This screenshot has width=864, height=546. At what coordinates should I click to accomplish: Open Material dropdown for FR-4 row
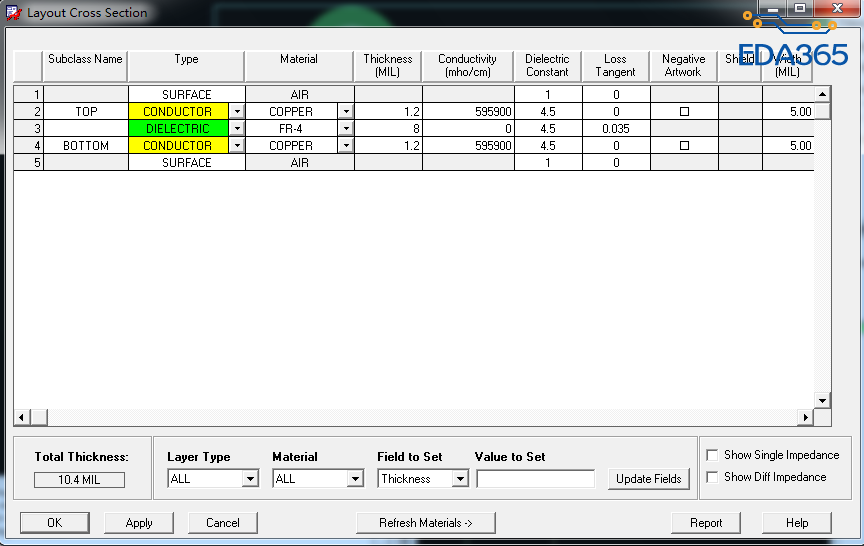click(x=346, y=129)
